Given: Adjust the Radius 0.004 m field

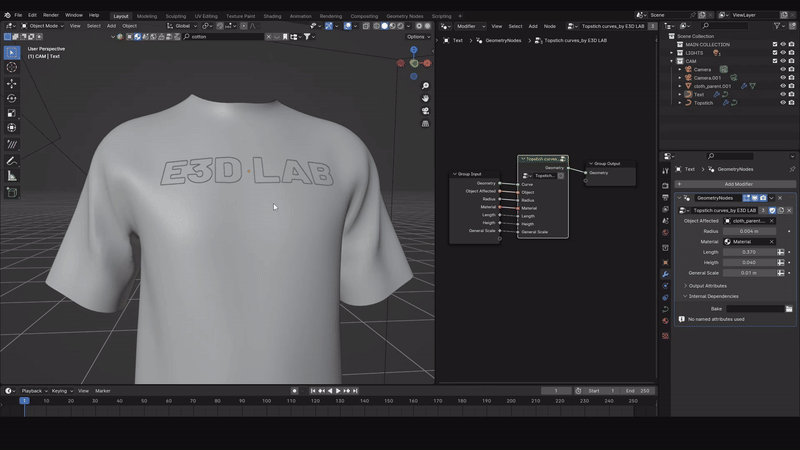Looking at the screenshot, I should click(x=749, y=231).
